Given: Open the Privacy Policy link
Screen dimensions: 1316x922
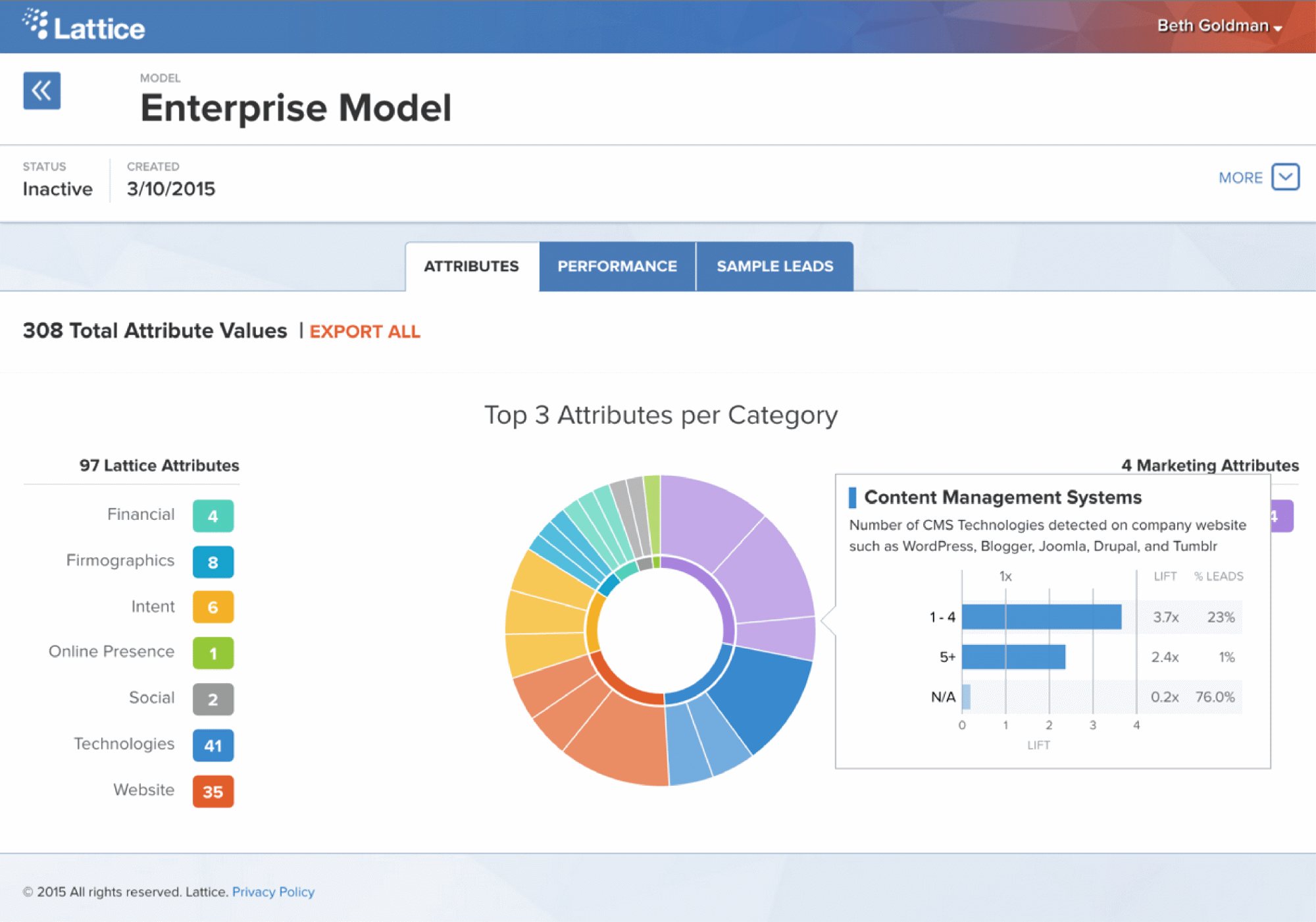Looking at the screenshot, I should (x=273, y=892).
